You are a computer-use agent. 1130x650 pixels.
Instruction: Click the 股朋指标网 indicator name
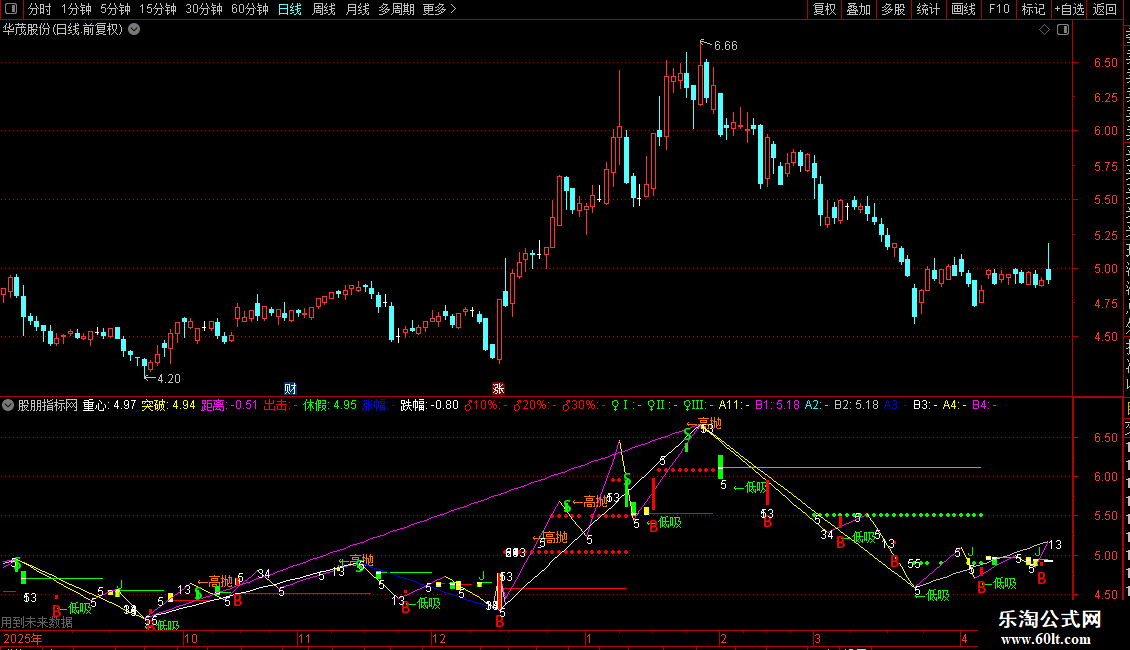[48, 405]
